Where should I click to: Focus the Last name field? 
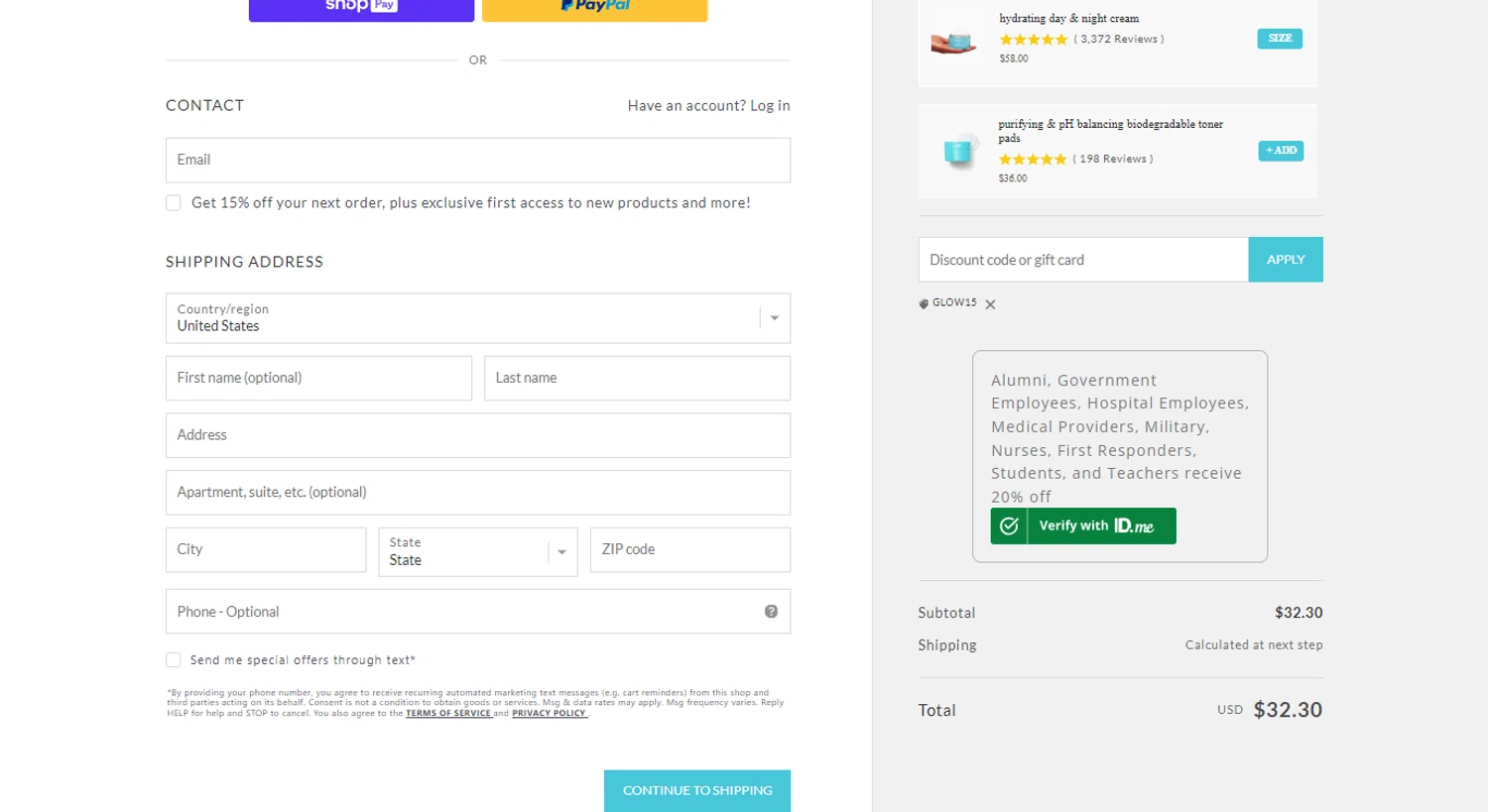tap(637, 379)
